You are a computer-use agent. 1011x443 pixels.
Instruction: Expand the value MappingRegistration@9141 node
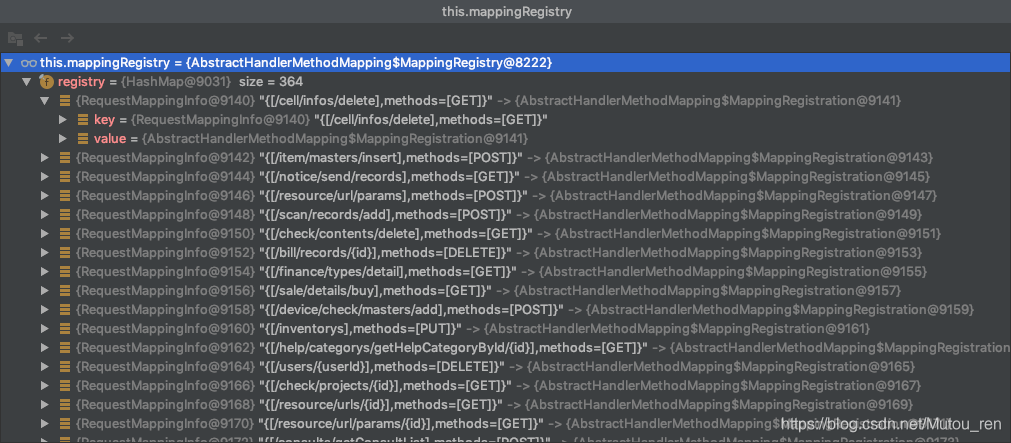point(63,139)
